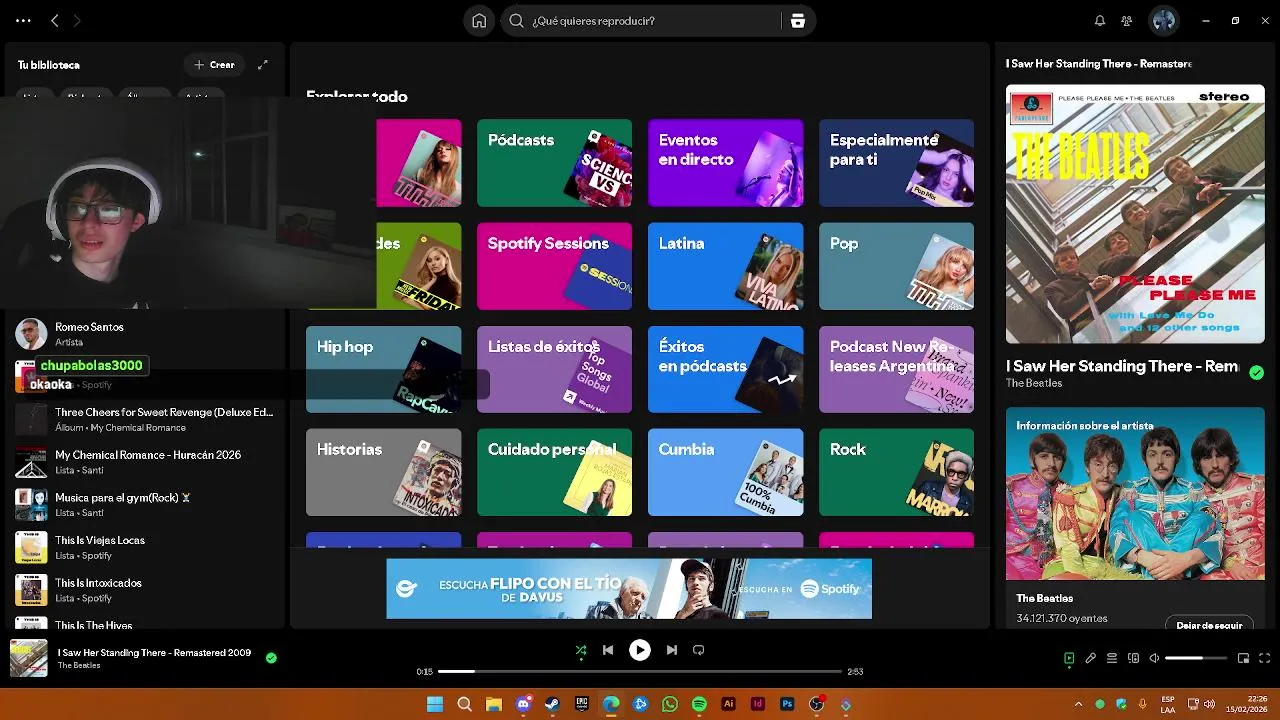Open the Listas de éxitos card
This screenshot has width=1280, height=720.
(554, 369)
